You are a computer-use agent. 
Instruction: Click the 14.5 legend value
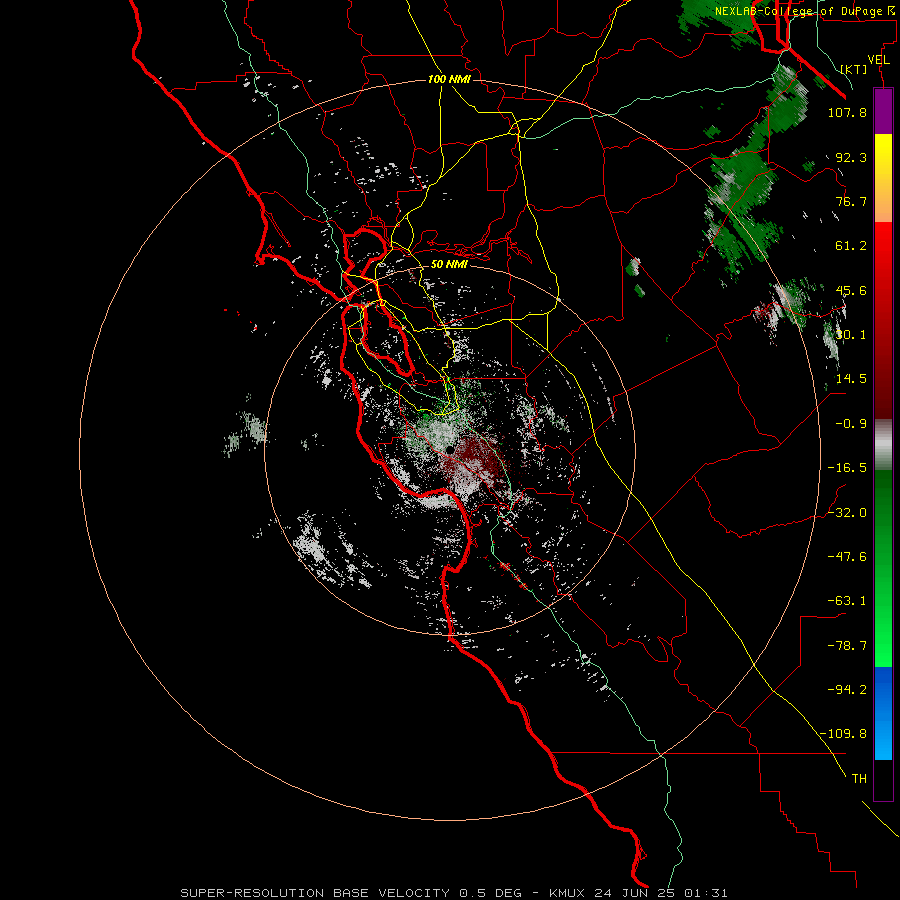[851, 379]
